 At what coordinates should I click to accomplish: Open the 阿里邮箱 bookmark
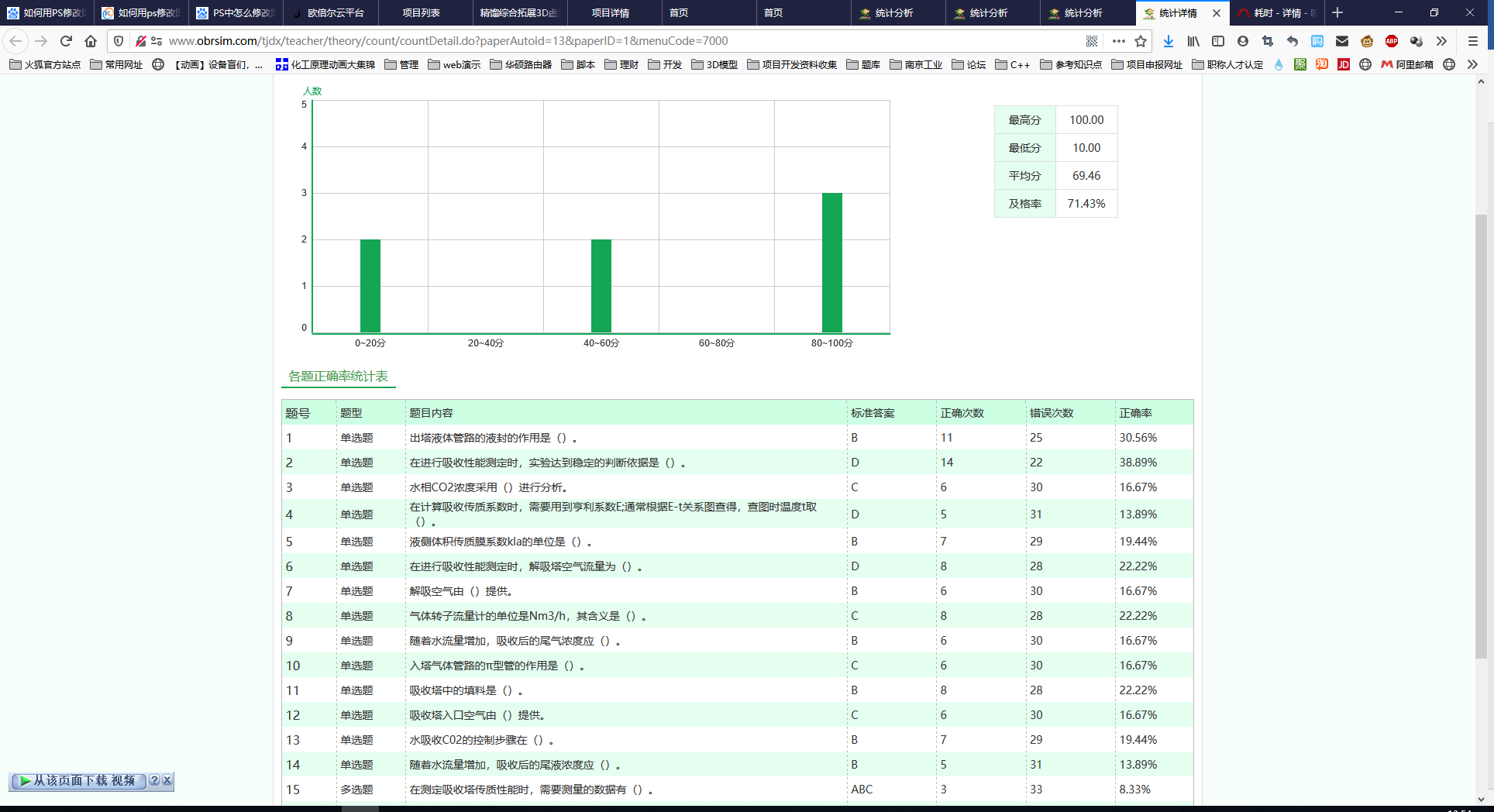tap(1407, 64)
